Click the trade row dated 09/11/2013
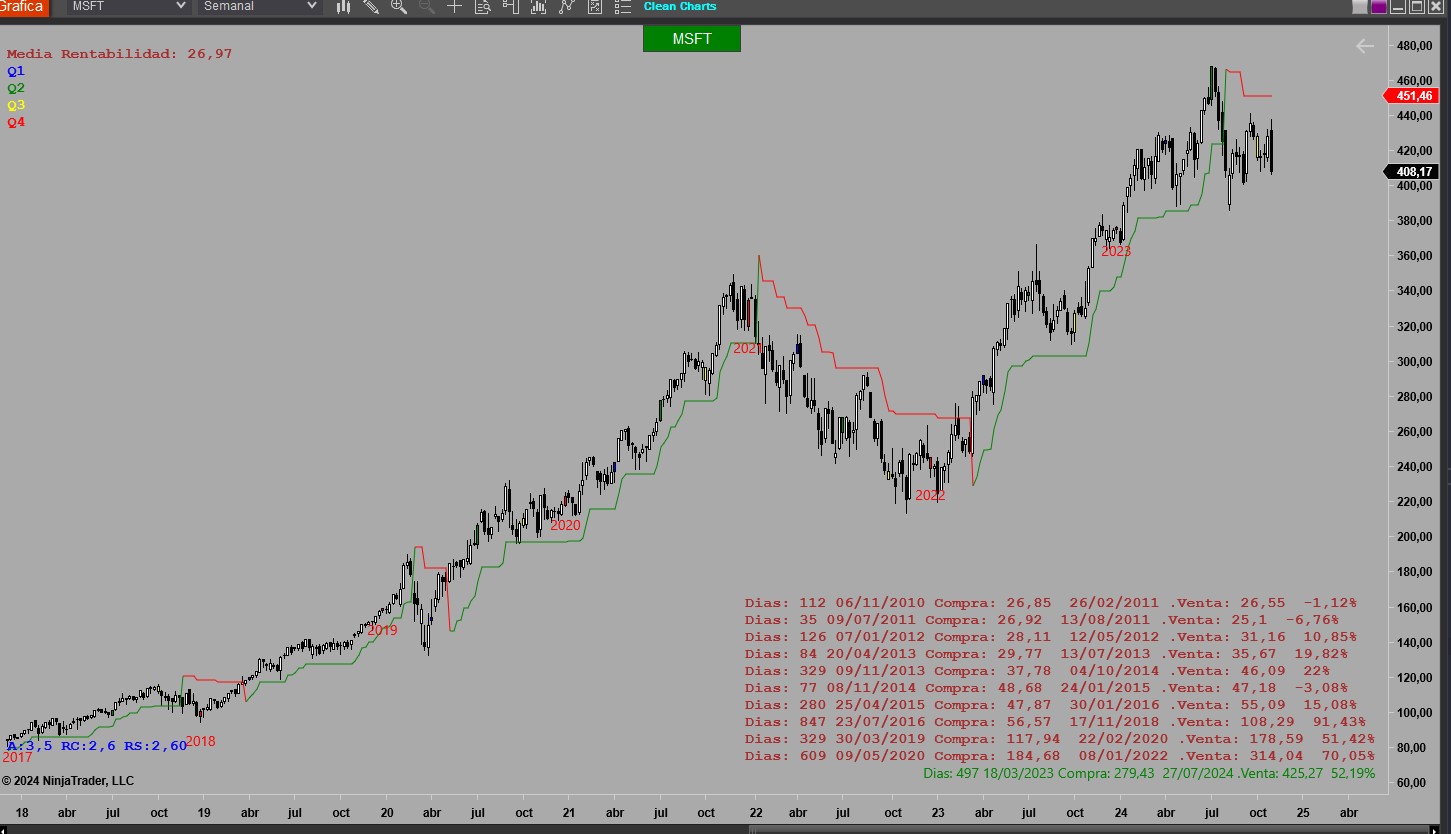The width and height of the screenshot is (1451, 834). 1037,671
